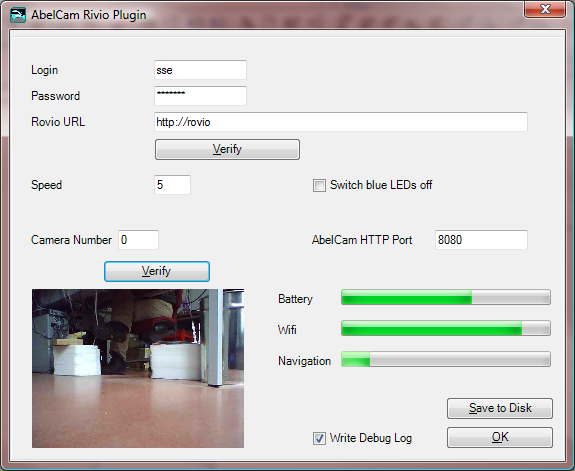The height and width of the screenshot is (471, 575).
Task: Focus the Password field
Action: 200,96
